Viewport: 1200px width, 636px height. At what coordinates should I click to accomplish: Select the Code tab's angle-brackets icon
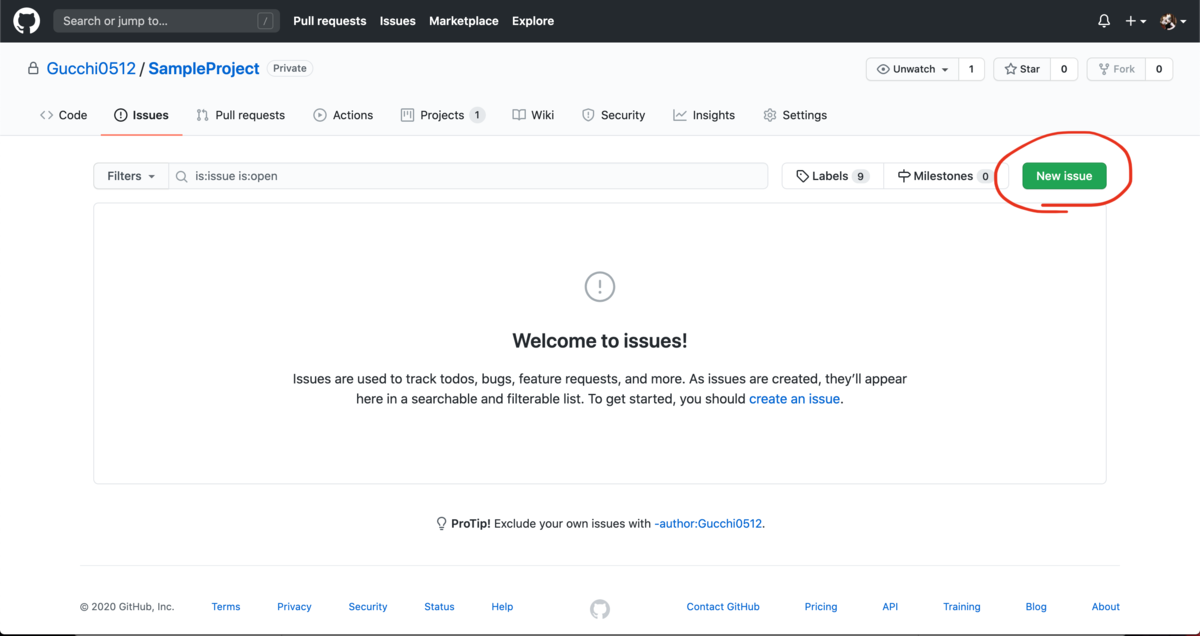48,115
